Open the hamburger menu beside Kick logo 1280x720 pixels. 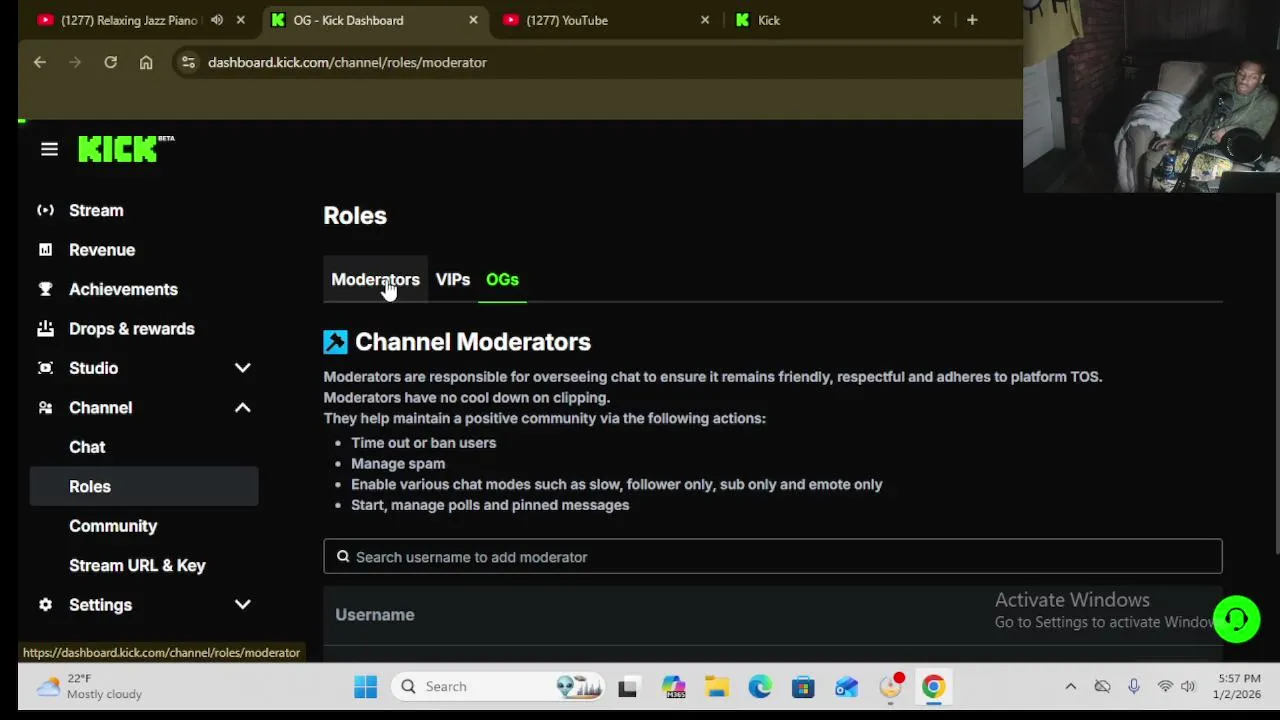[49, 149]
